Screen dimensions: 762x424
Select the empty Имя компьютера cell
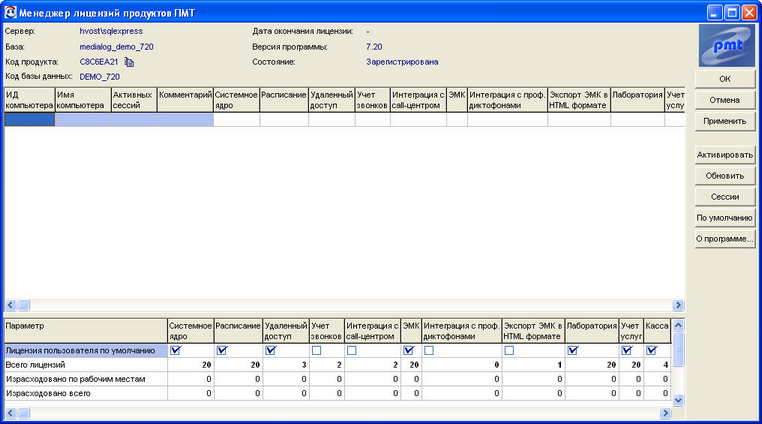(x=83, y=120)
